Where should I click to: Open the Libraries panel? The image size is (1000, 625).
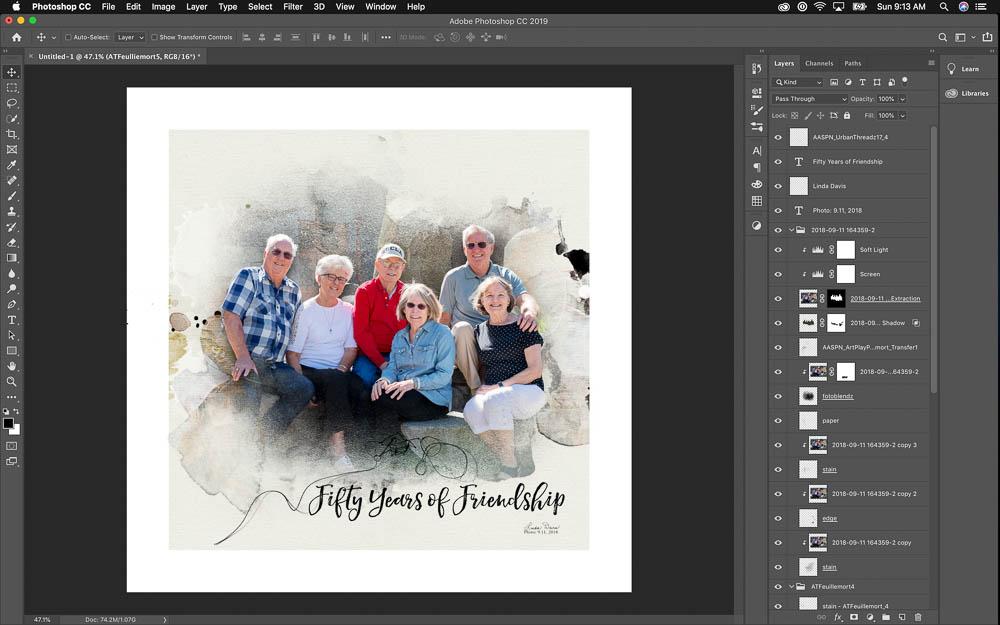(x=969, y=93)
